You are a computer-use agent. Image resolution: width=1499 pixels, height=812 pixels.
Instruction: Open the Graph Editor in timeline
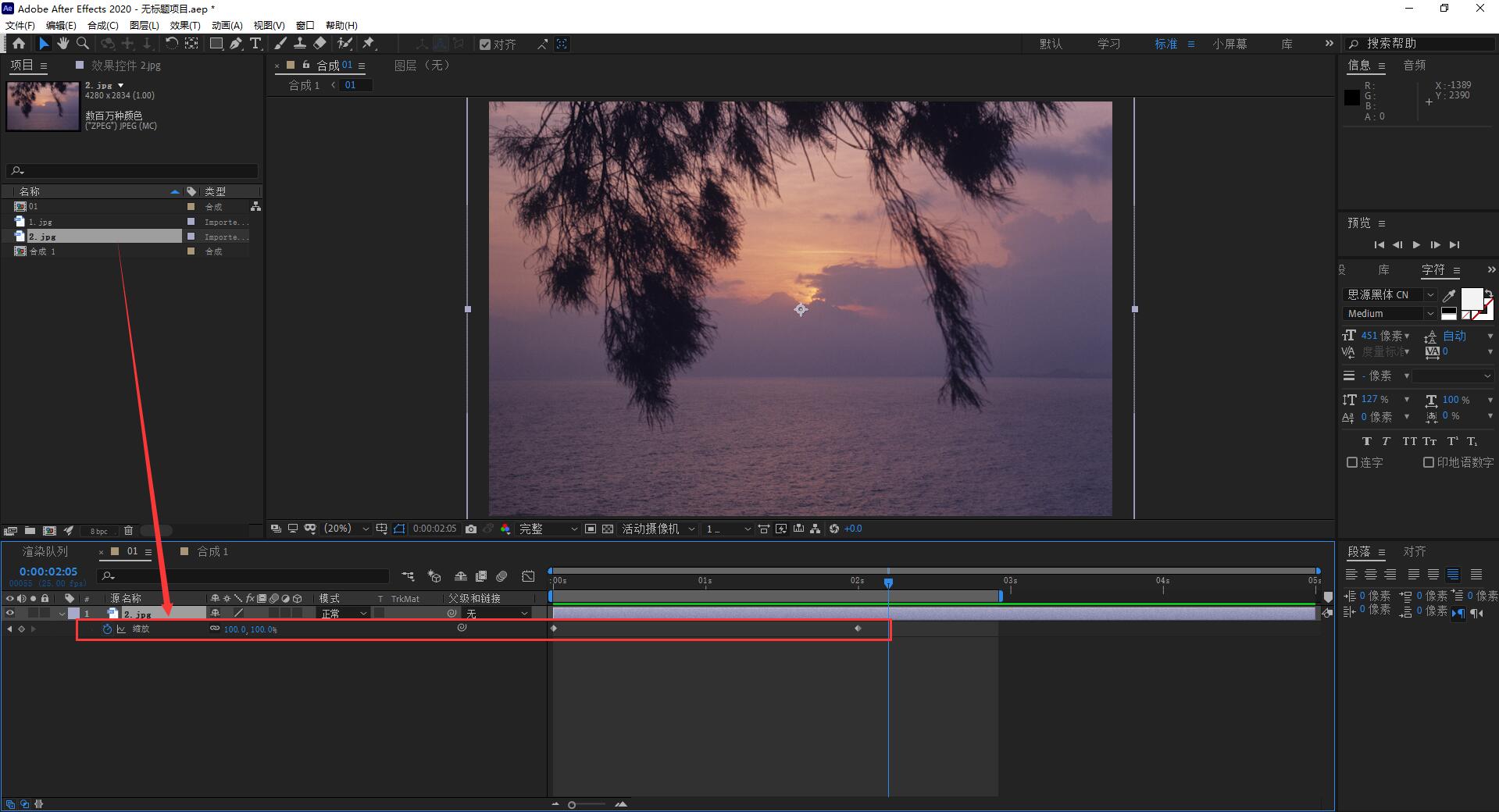point(529,576)
